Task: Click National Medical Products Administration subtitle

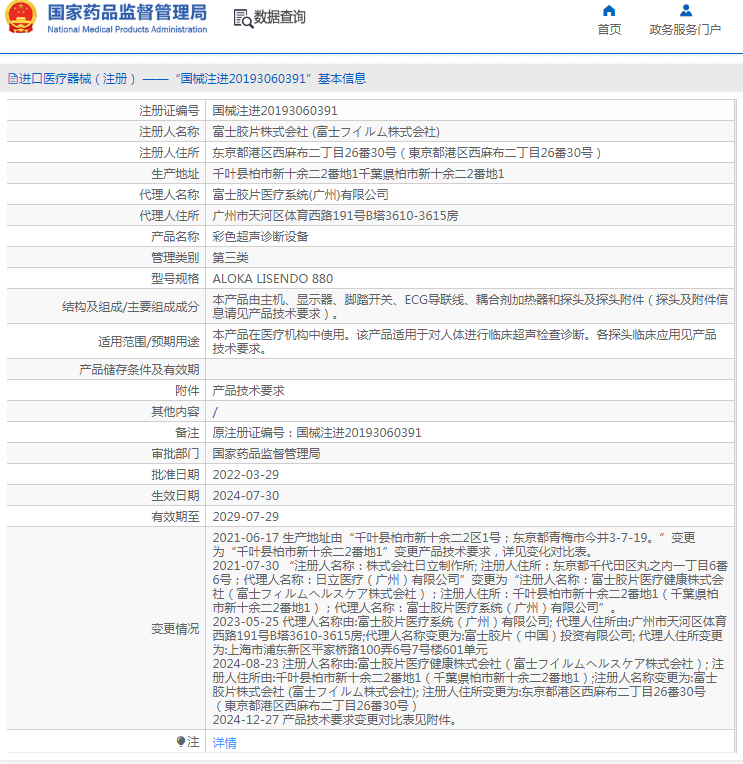Action: [127, 29]
